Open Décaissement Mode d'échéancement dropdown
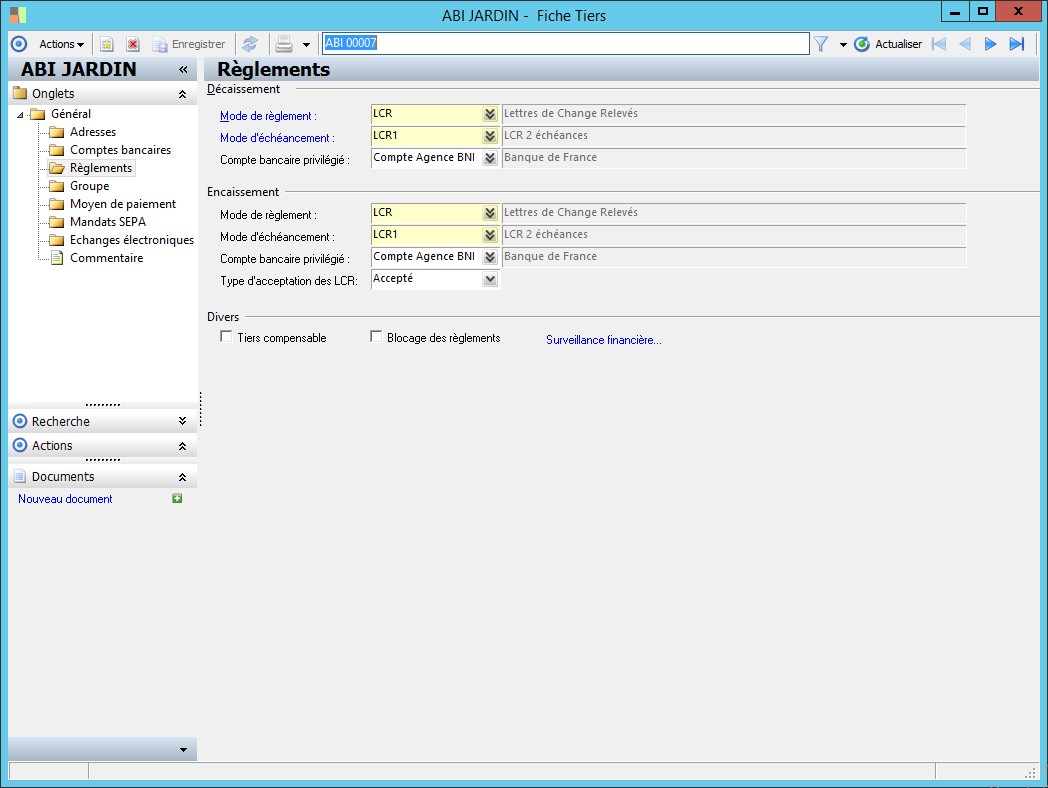 coord(490,136)
